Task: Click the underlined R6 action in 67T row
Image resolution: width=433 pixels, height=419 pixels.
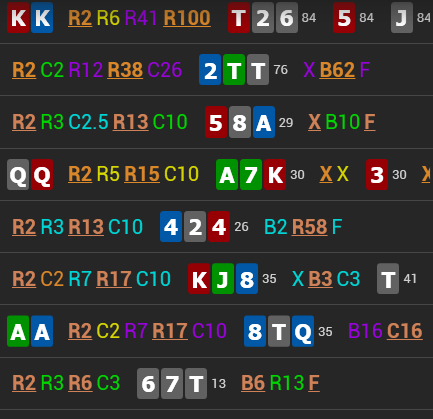Action: pyautogui.click(x=80, y=382)
